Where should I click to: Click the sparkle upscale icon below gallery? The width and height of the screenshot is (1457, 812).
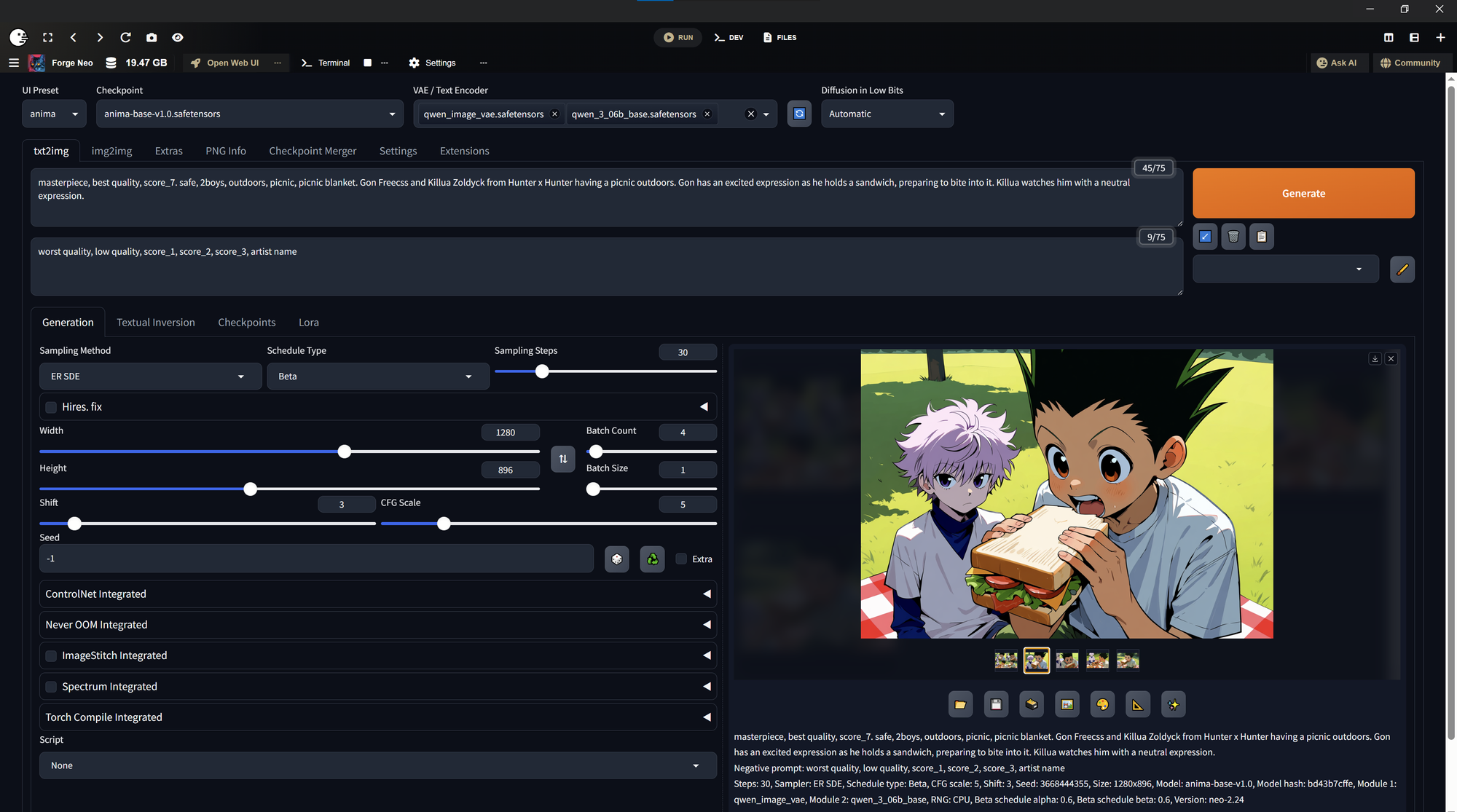pyautogui.click(x=1173, y=704)
